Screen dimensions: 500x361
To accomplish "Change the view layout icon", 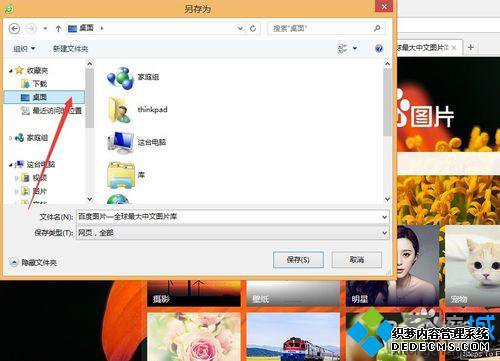I will coord(342,49).
